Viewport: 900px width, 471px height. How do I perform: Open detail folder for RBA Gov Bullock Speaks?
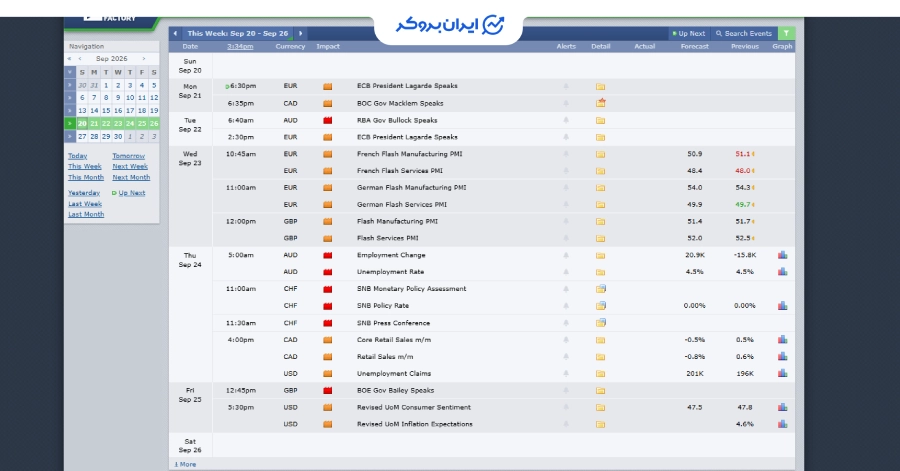point(600,120)
